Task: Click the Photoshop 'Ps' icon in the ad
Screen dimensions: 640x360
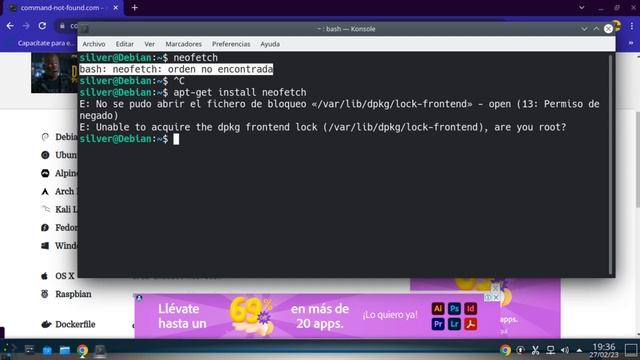Action: (454, 309)
